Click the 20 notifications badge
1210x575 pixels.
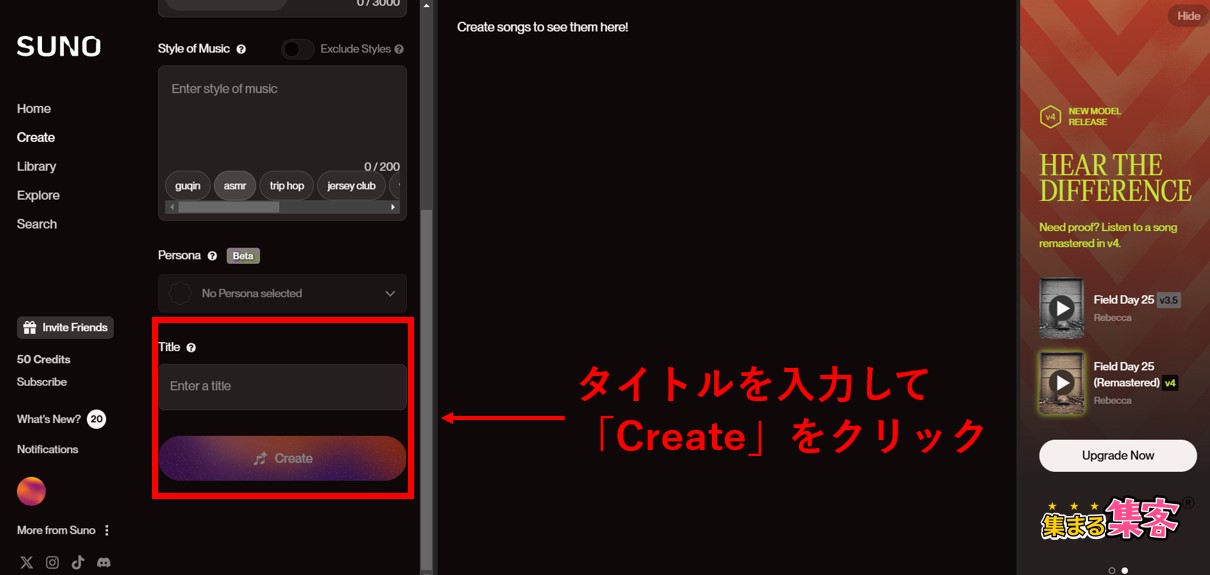pyautogui.click(x=96, y=419)
